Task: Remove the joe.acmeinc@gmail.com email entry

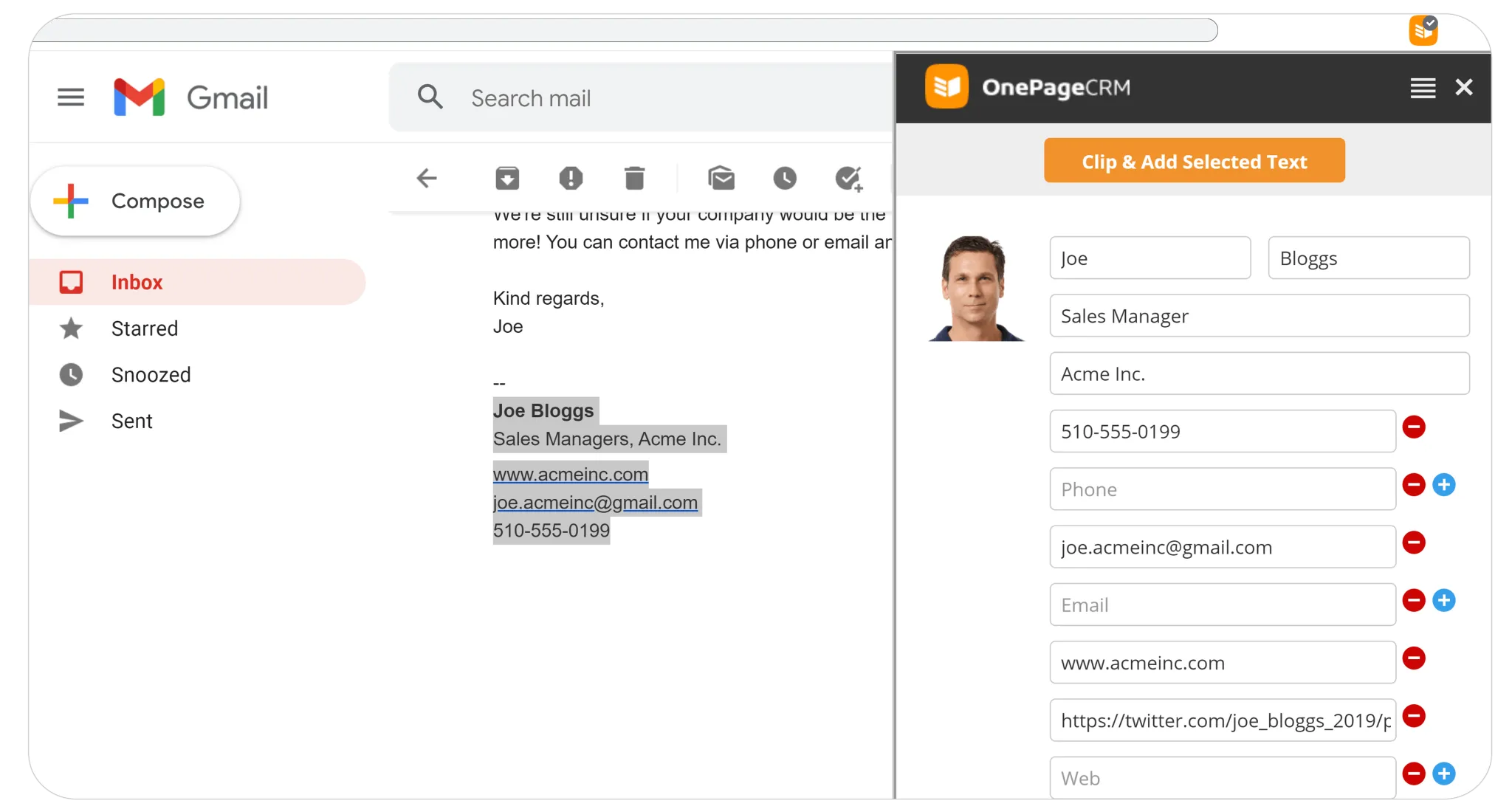Action: coord(1414,543)
